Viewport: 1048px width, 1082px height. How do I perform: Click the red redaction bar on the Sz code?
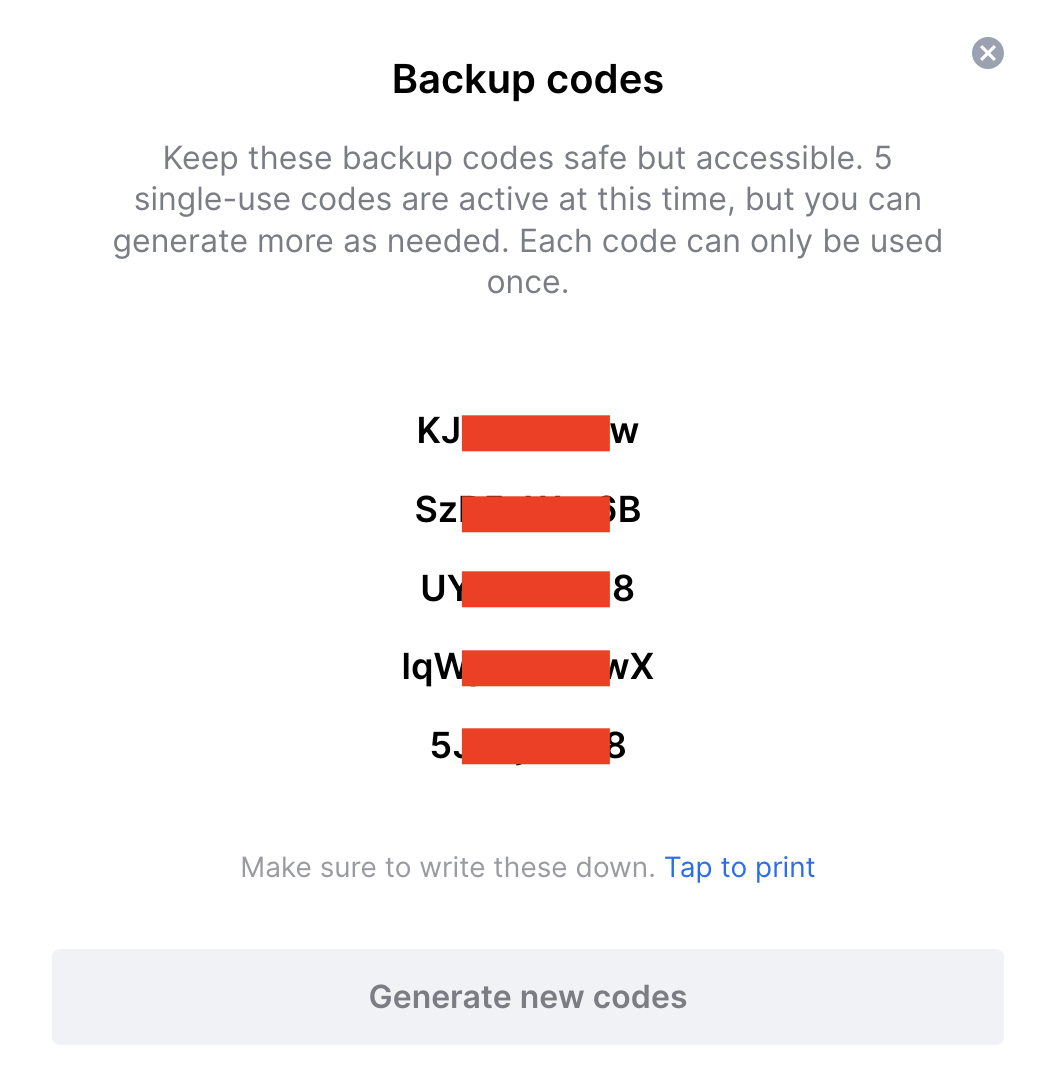tap(536, 511)
